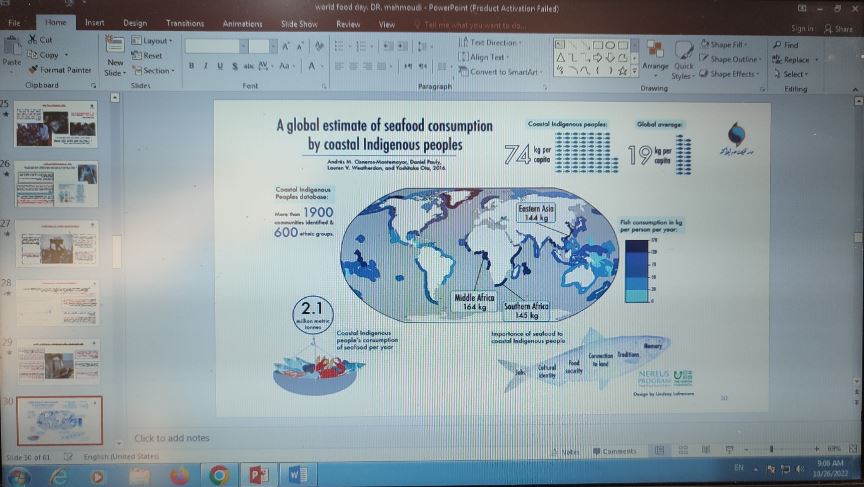Adjust the zoom slider in status bar
The image size is (864, 487).
770,451
